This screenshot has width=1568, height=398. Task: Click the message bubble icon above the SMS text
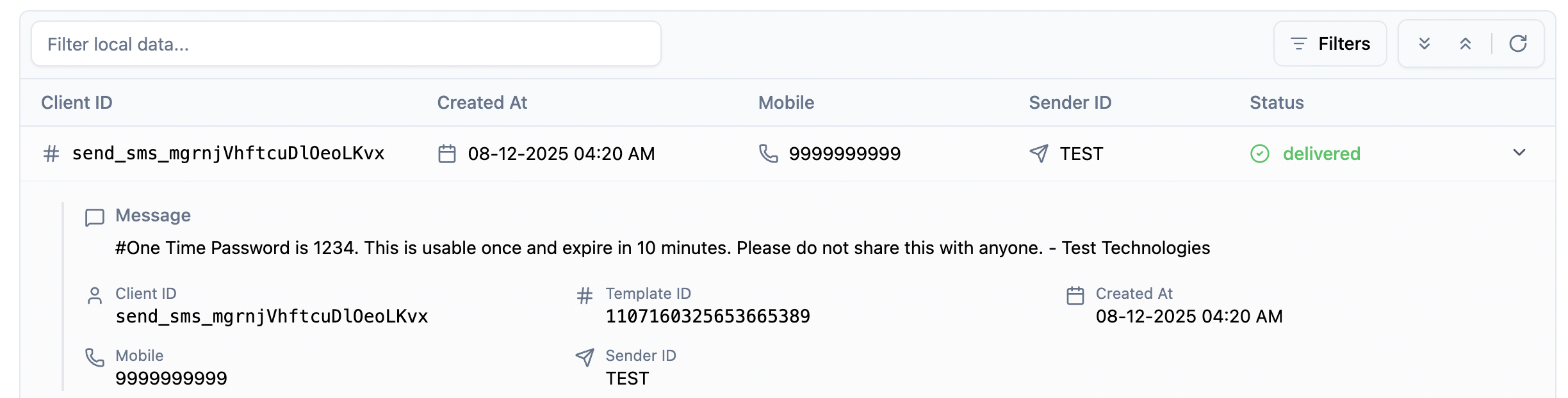tap(94, 217)
